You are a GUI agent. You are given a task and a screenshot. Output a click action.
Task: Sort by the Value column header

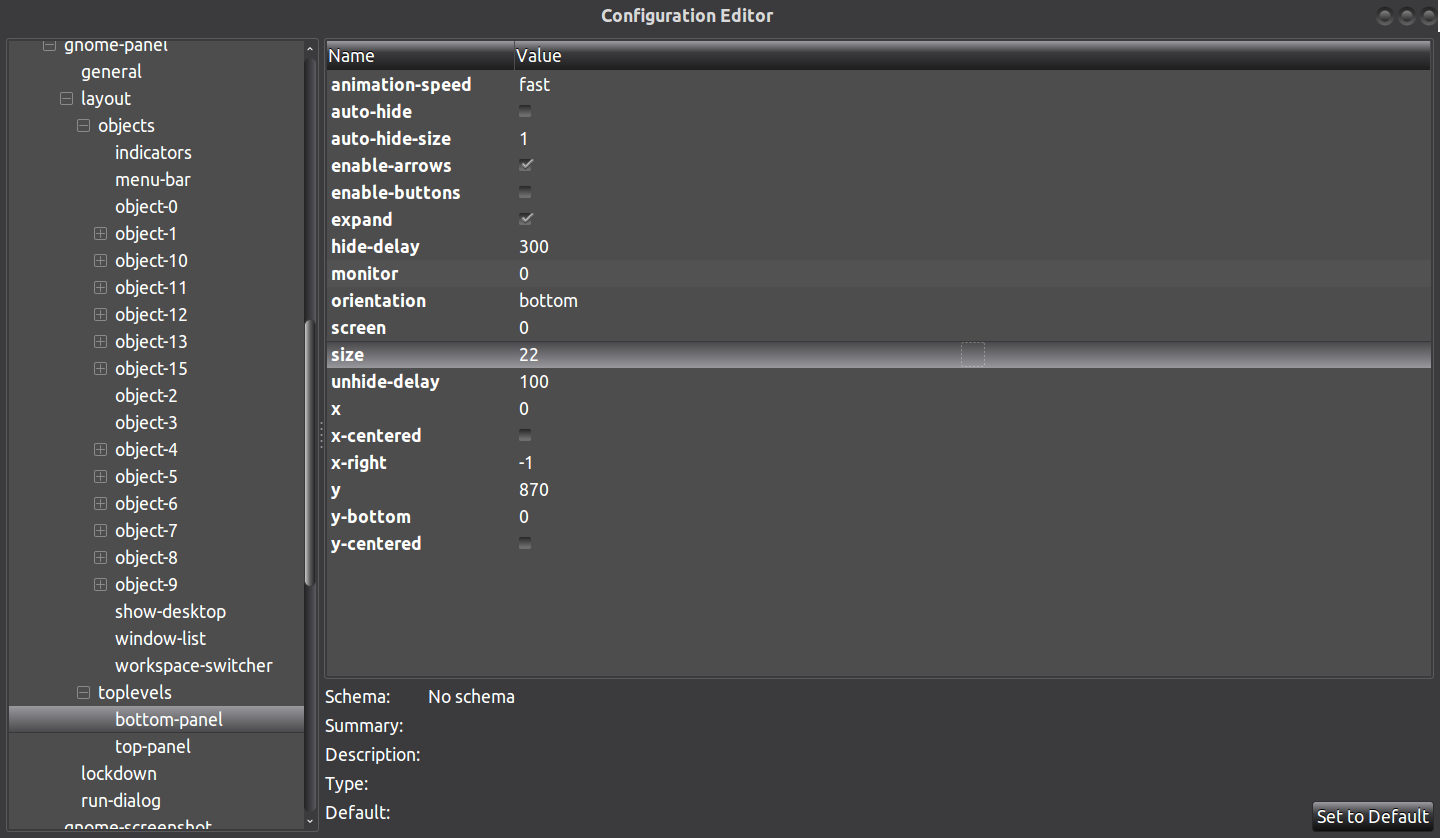point(972,56)
